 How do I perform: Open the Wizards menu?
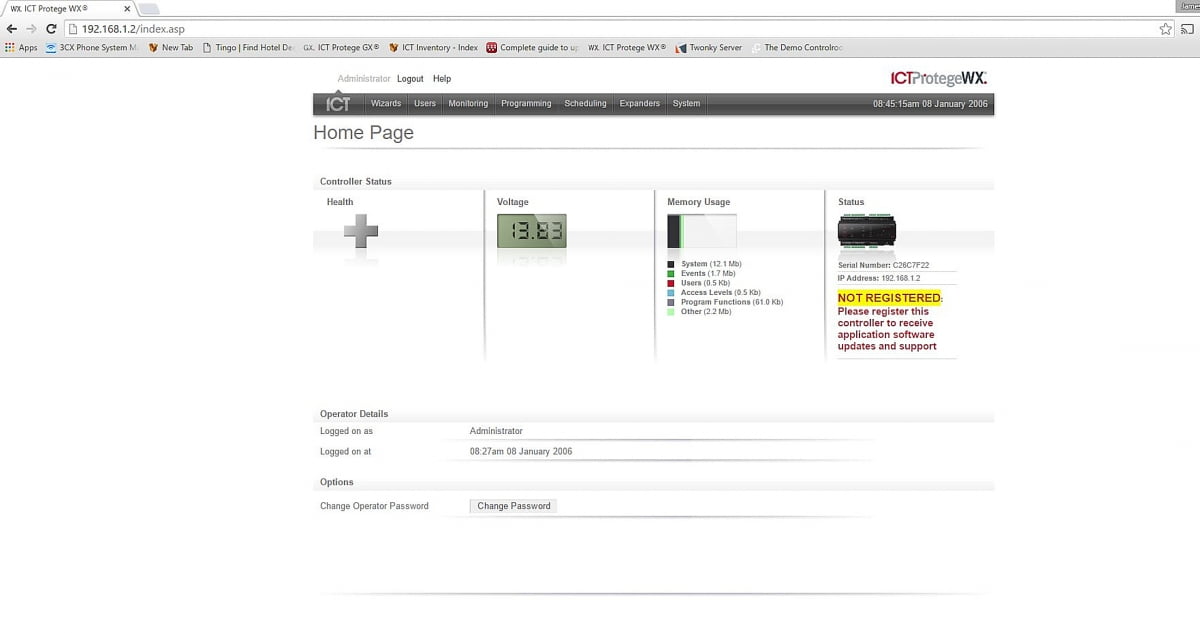coord(386,104)
